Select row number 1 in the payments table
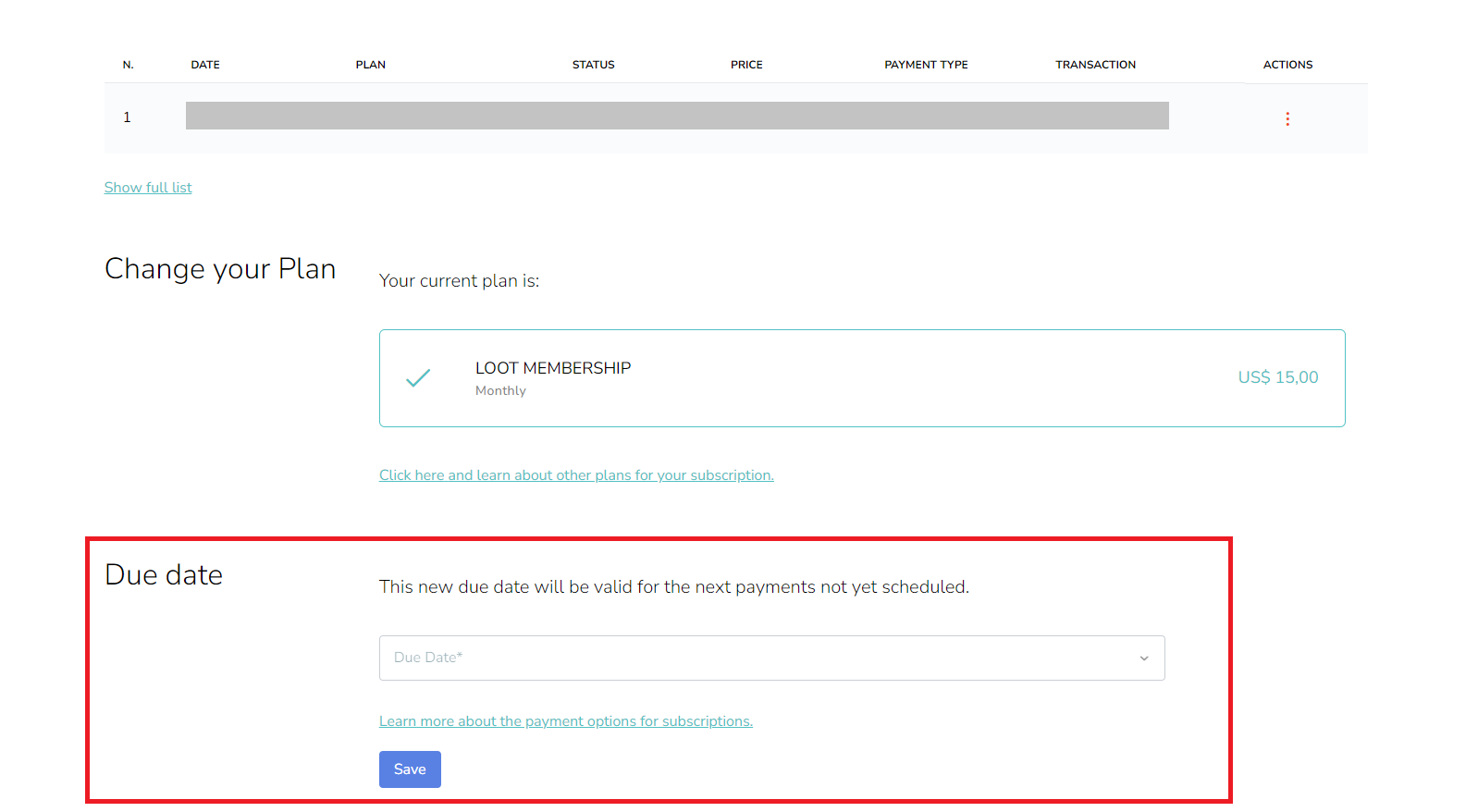The width and height of the screenshot is (1478, 812). pos(128,117)
